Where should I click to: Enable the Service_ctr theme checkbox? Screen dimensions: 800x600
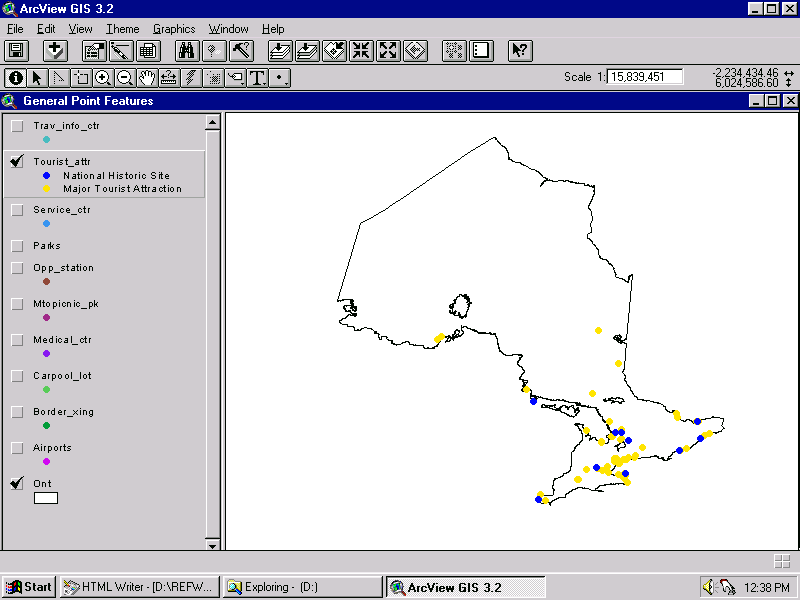coord(17,210)
